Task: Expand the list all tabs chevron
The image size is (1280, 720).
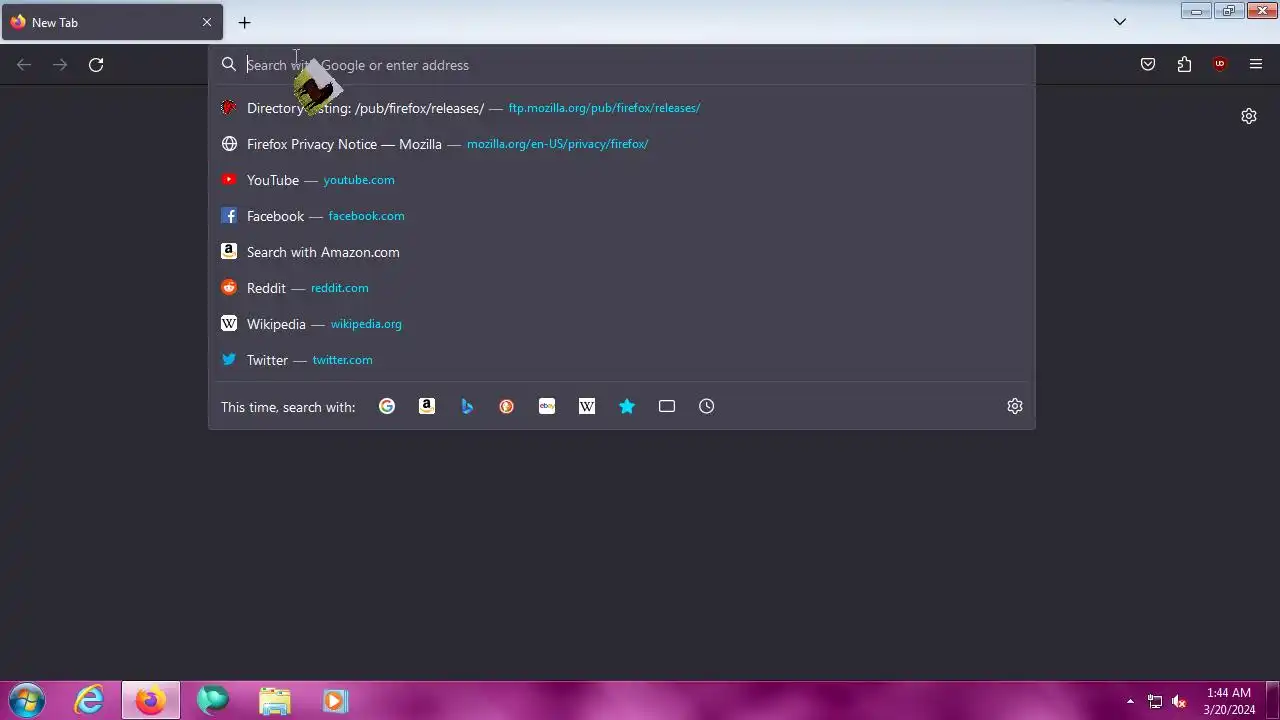Action: point(1120,22)
